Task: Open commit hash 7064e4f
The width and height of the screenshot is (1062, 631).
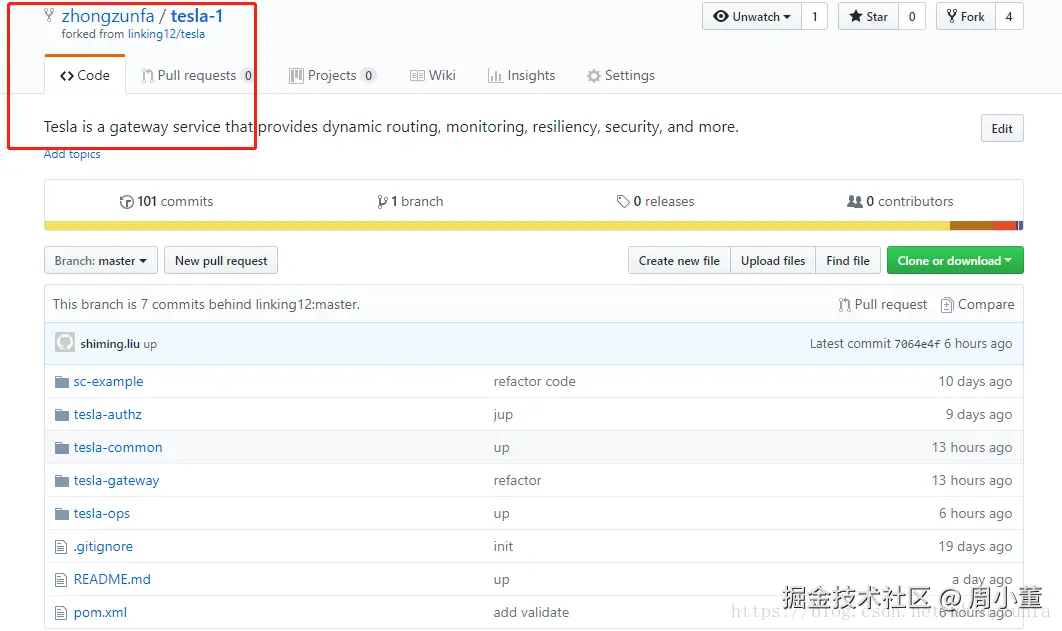Action: coord(917,344)
